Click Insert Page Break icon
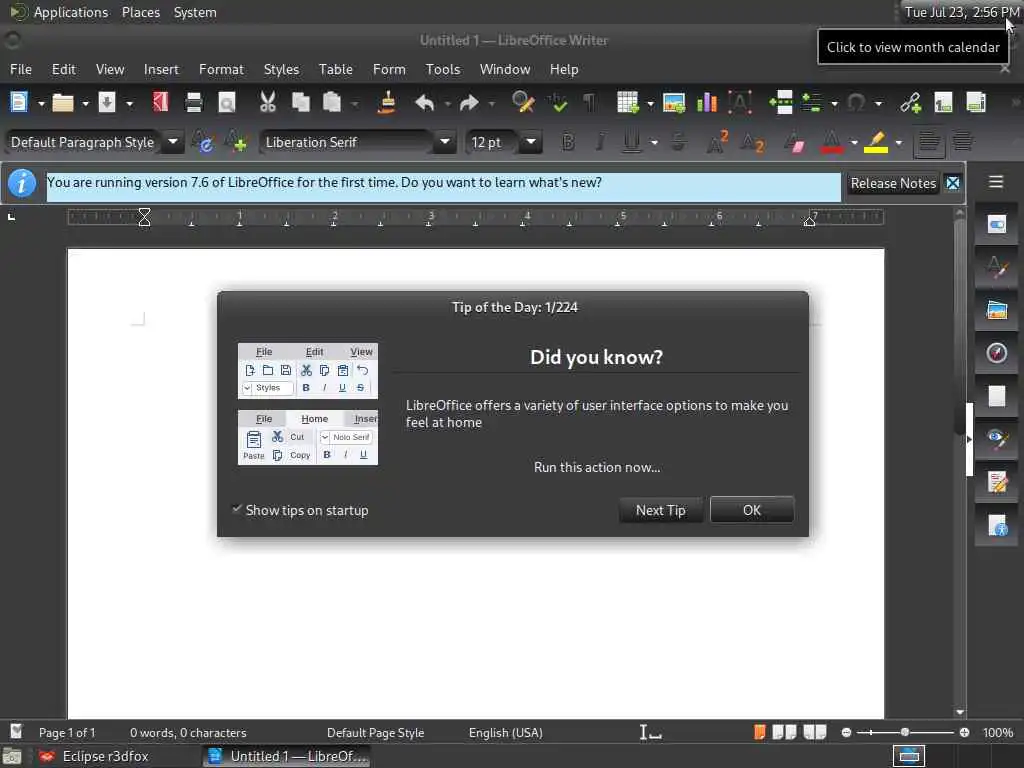This screenshot has width=1024, height=768. point(780,103)
